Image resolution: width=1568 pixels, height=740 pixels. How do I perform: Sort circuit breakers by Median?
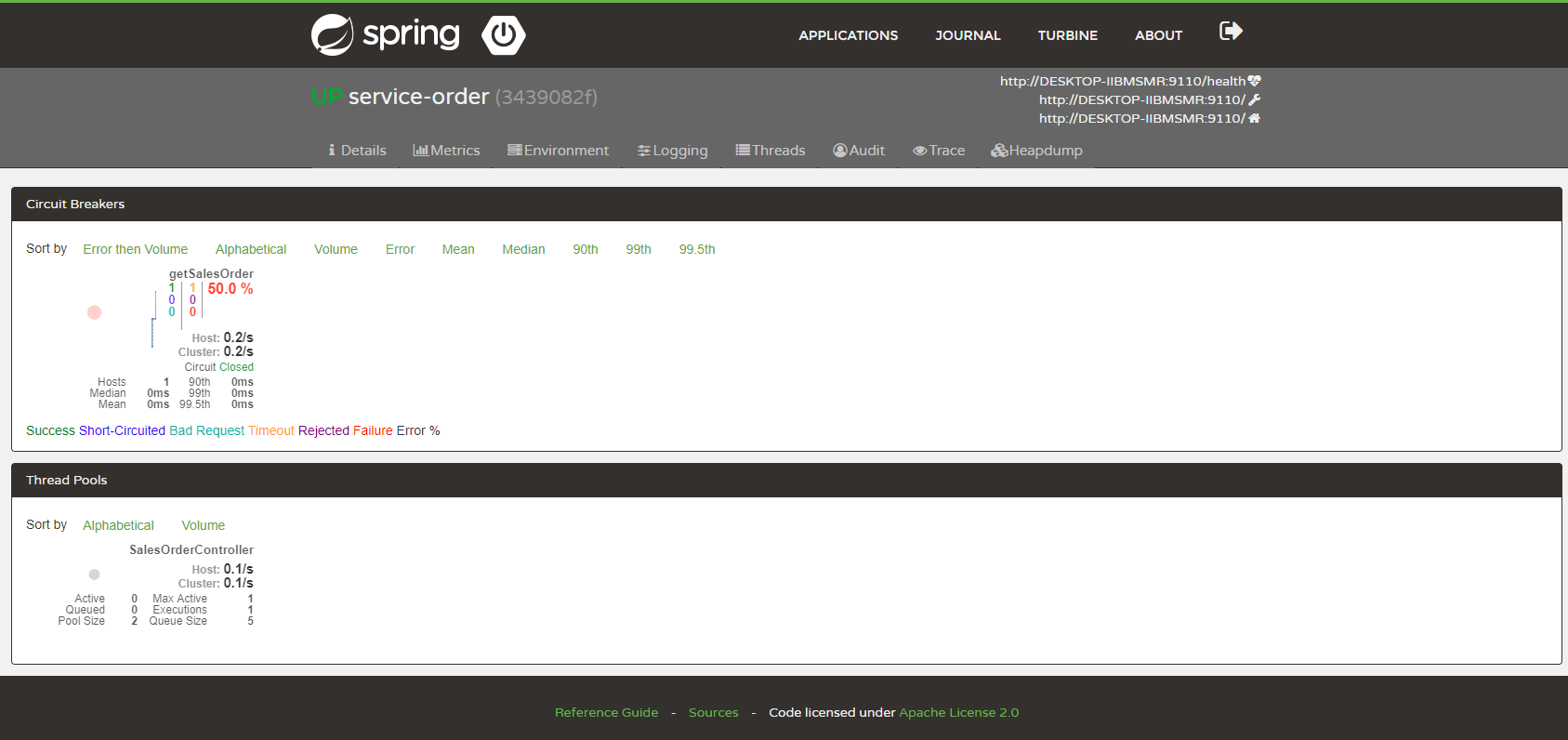click(523, 249)
